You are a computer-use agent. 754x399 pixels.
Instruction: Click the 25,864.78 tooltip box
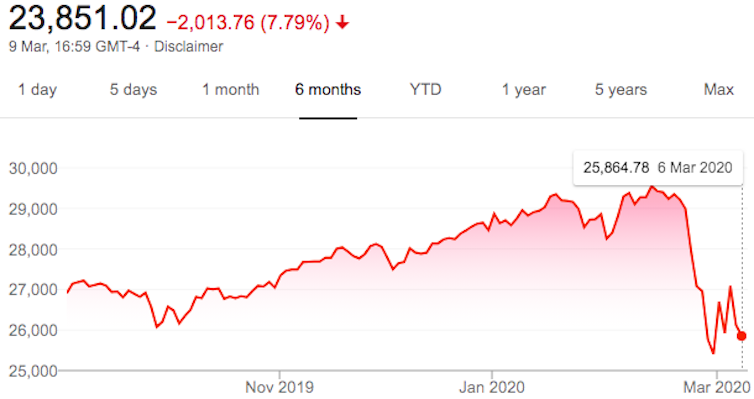pyautogui.click(x=658, y=168)
